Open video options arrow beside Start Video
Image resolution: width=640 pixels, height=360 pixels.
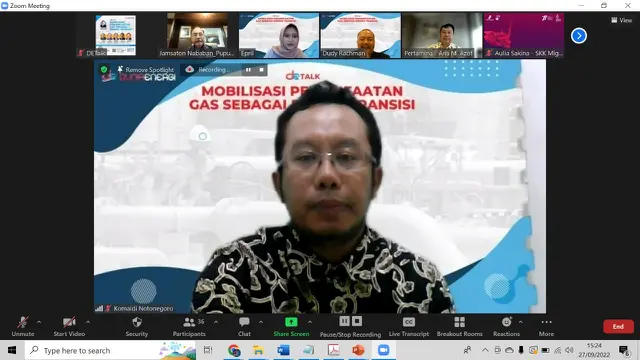coord(88,322)
